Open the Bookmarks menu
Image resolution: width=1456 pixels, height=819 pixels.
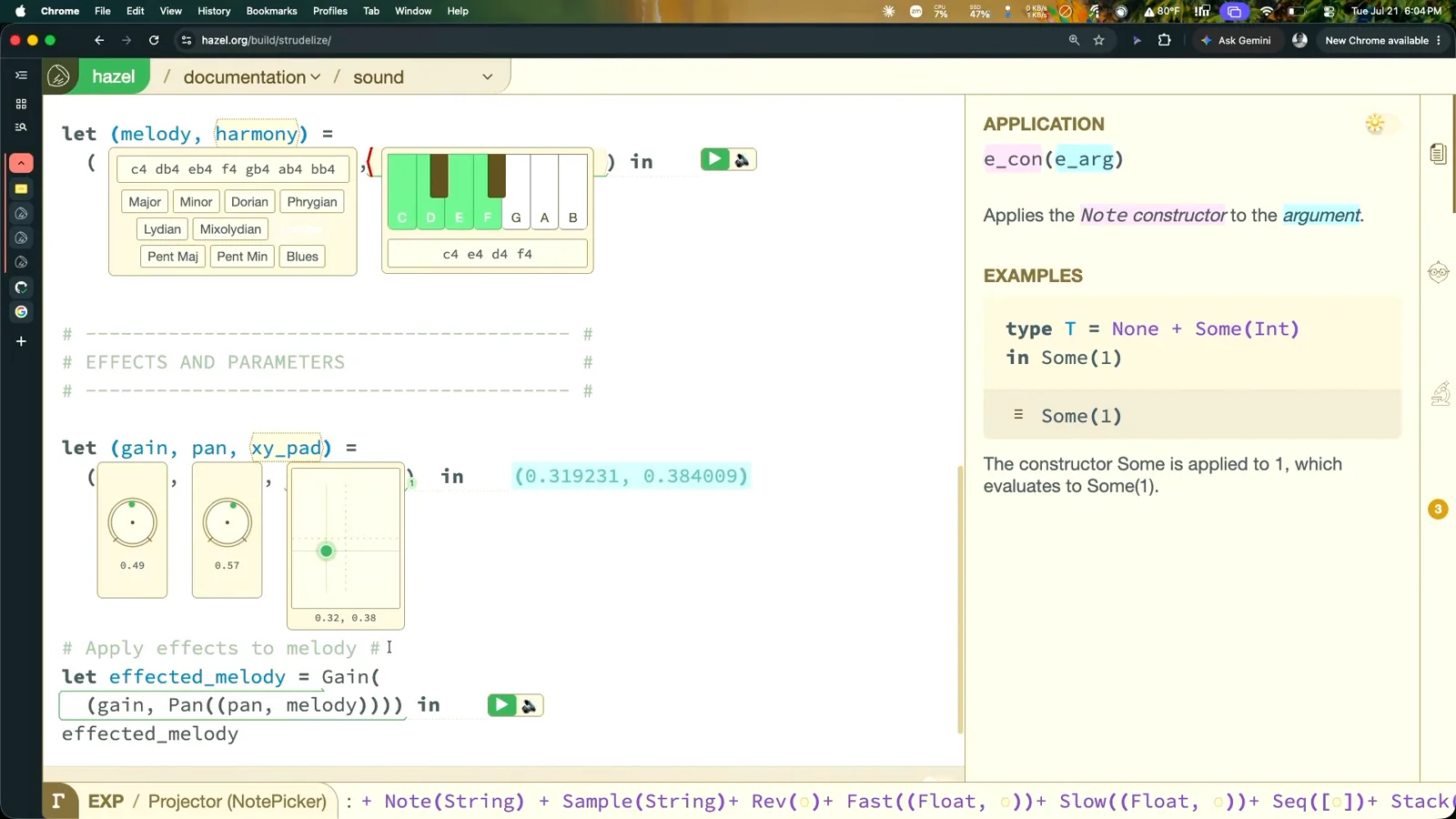(271, 11)
